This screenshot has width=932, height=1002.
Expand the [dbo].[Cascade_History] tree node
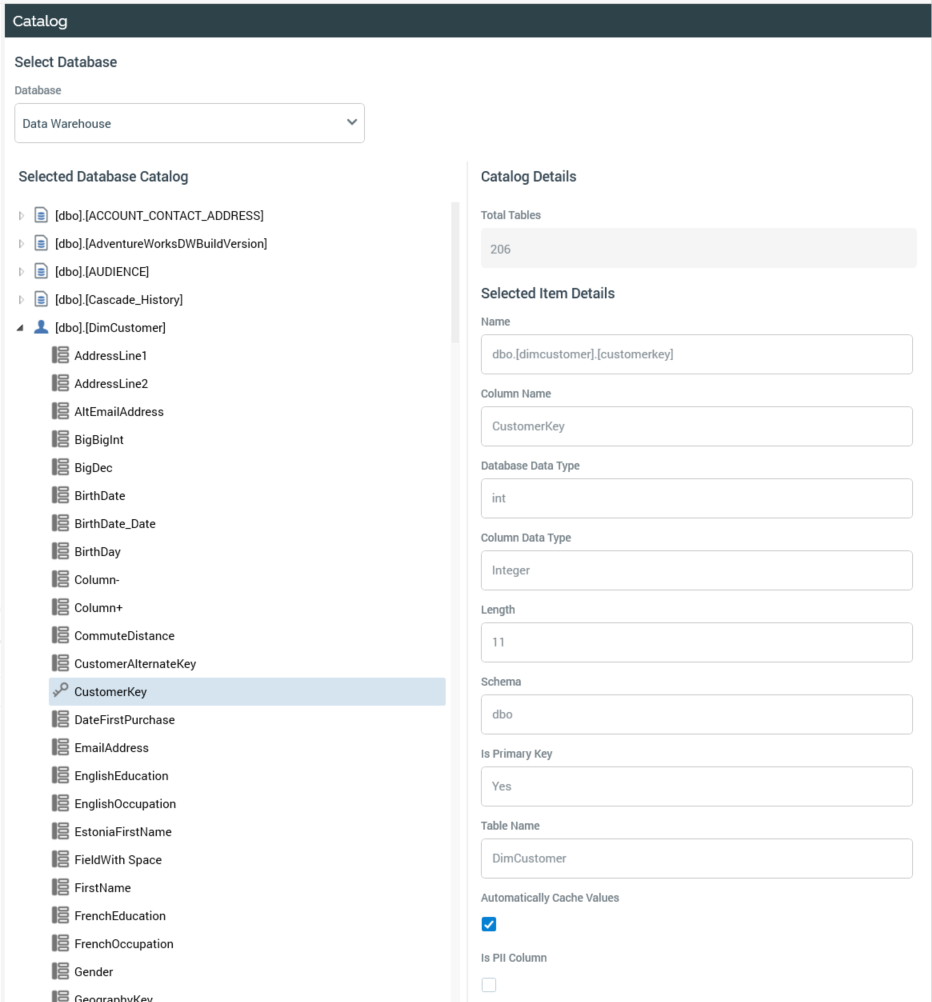[x=22, y=300]
